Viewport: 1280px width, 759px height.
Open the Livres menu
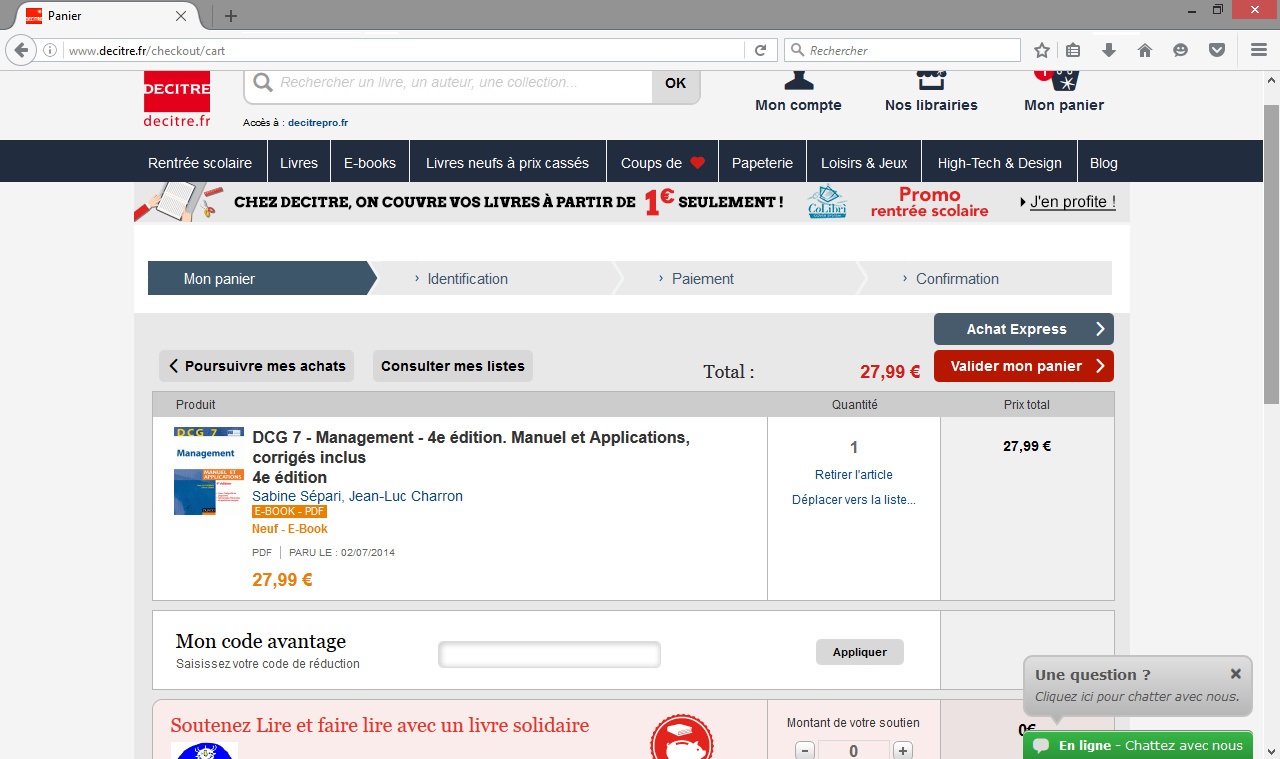[299, 163]
